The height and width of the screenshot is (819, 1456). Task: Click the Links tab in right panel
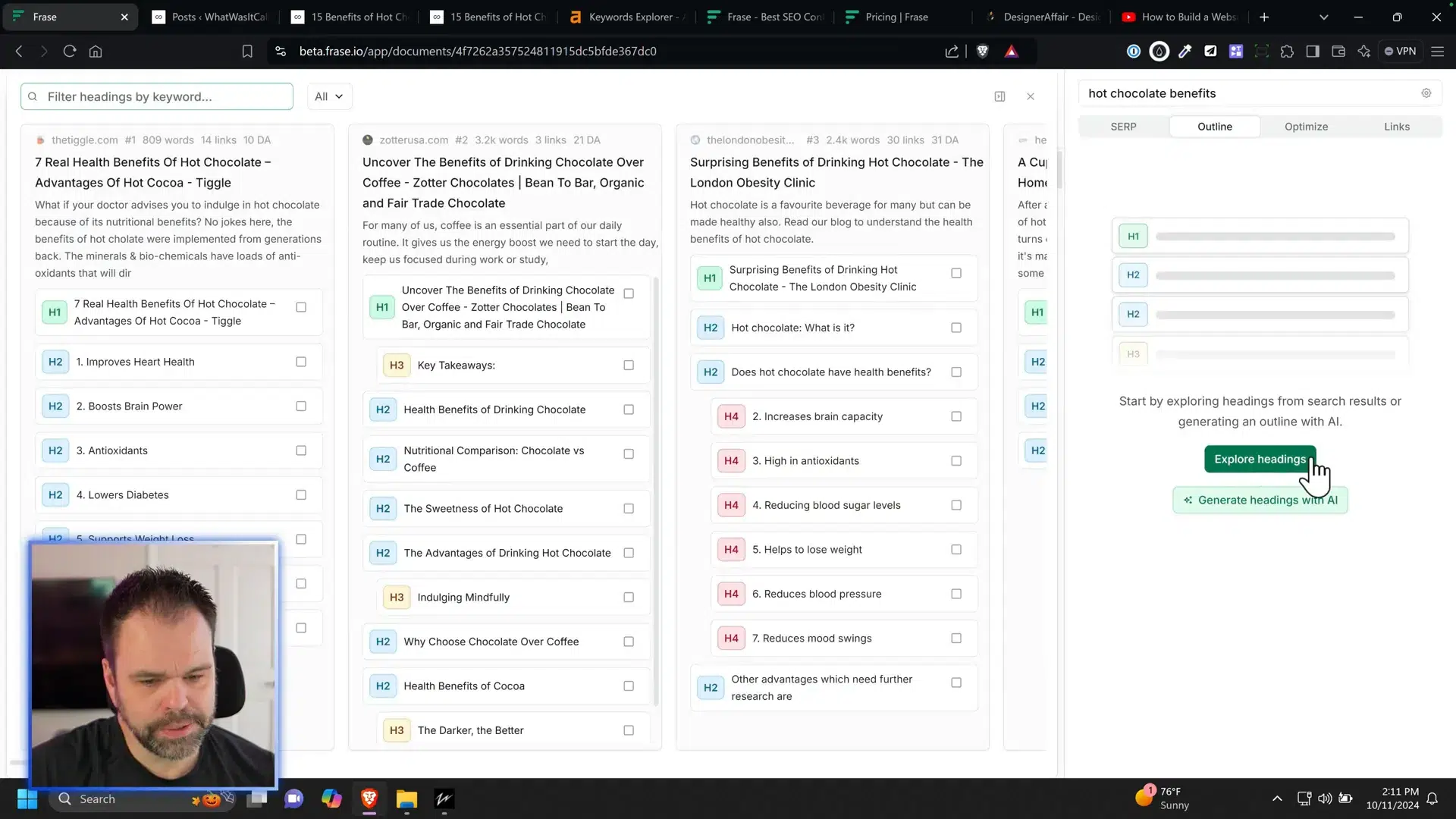coord(1396,126)
